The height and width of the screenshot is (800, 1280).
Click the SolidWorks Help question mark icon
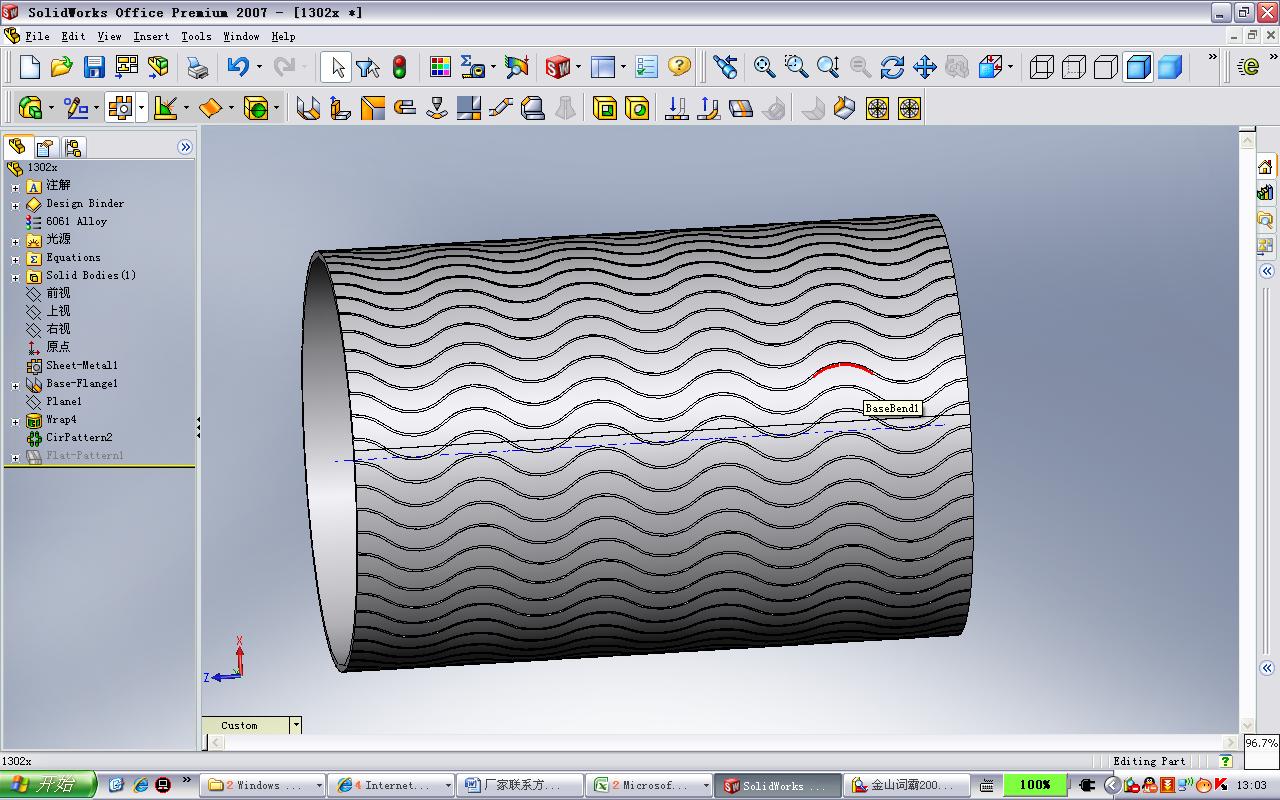[x=679, y=67]
